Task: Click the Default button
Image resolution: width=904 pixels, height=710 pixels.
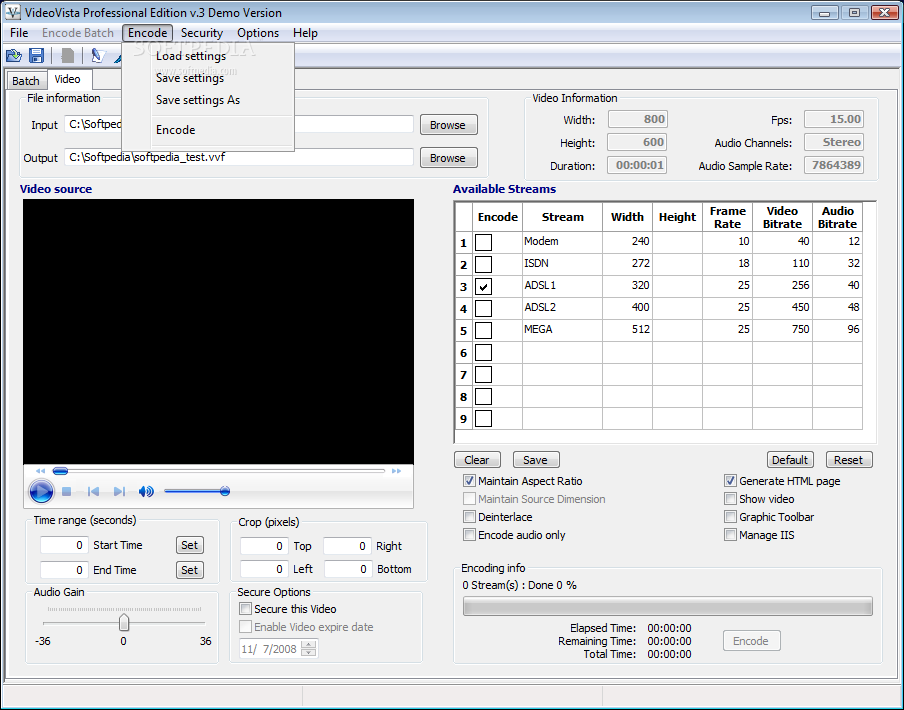Action: (790, 460)
